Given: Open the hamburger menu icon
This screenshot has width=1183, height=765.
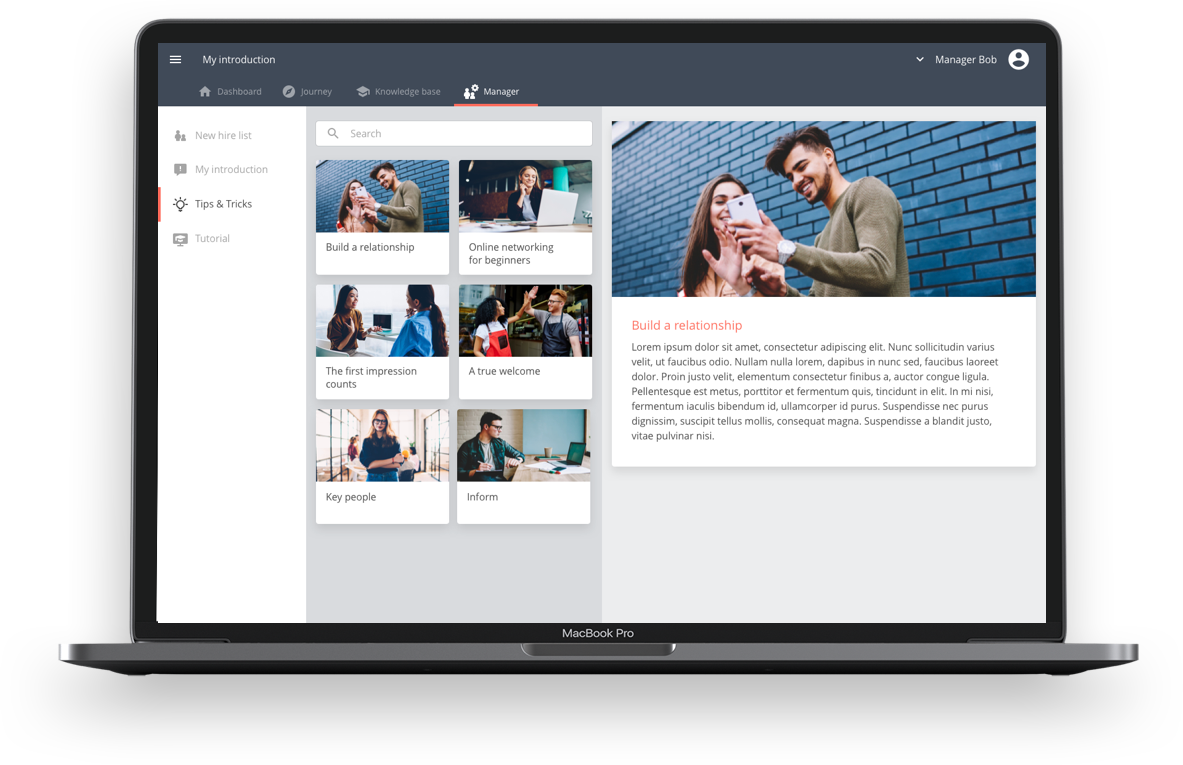Looking at the screenshot, I should [x=175, y=60].
